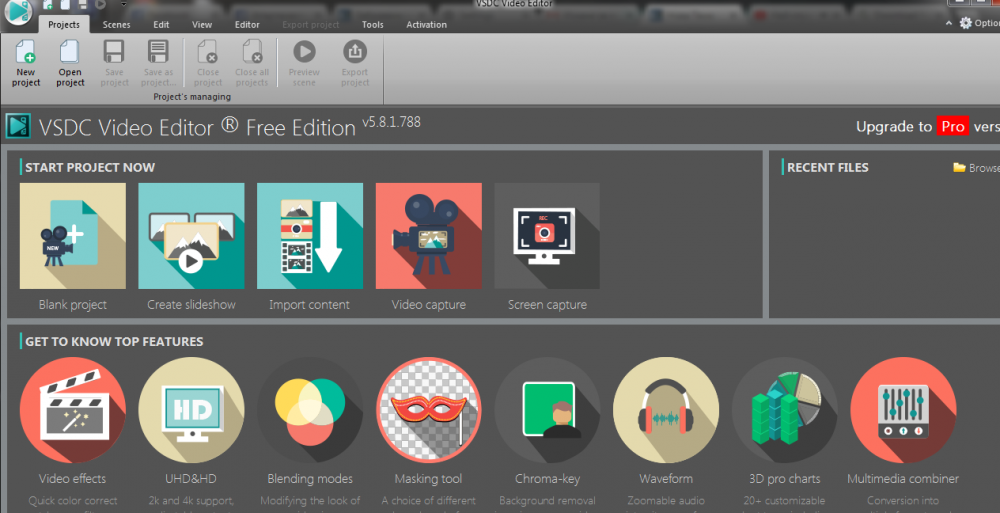The image size is (1000, 513).
Task: Launch the Video capture tile
Action: tap(429, 236)
